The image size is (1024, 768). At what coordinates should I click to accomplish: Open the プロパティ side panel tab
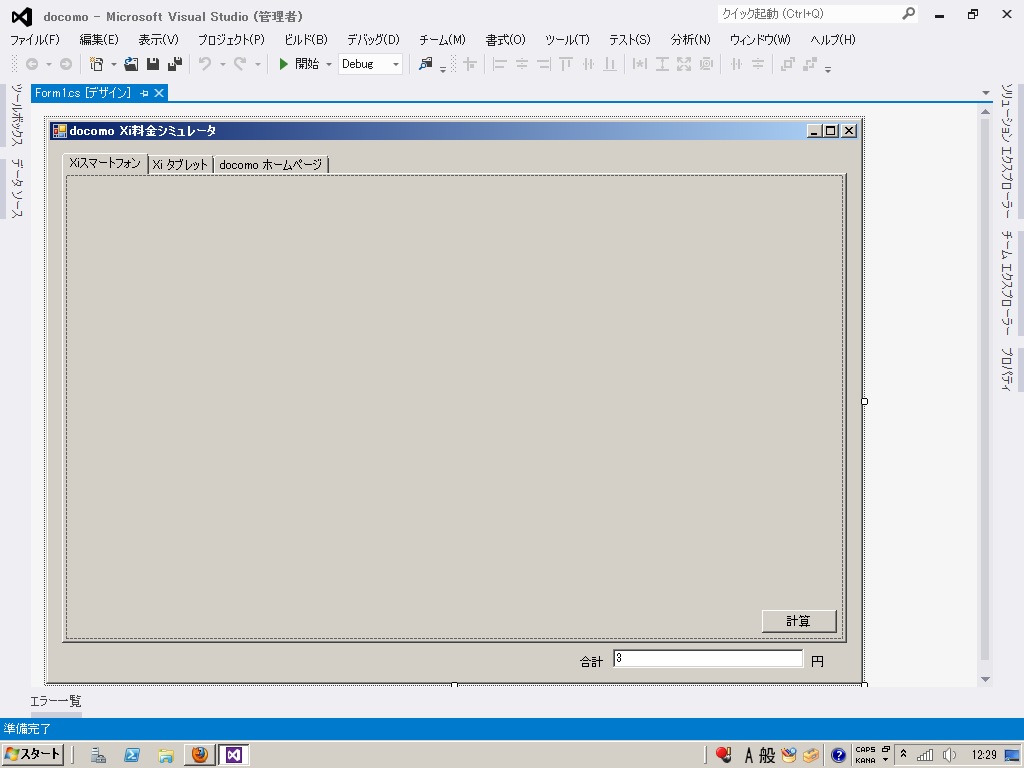(1007, 369)
